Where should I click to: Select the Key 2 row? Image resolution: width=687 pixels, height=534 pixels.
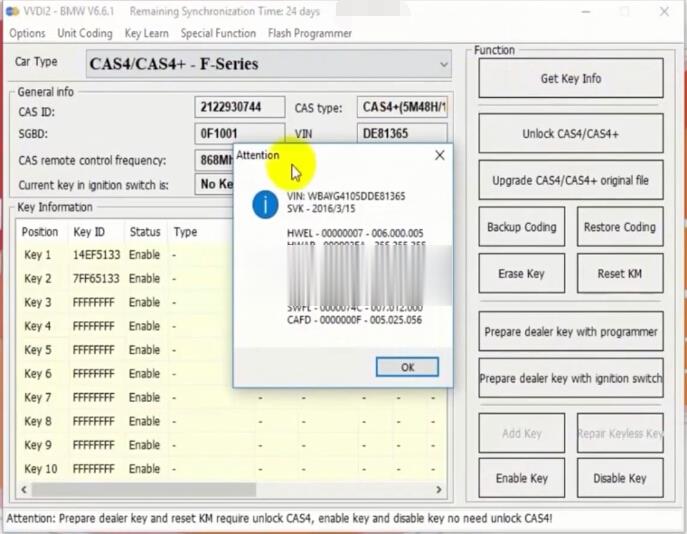[x=126, y=279]
